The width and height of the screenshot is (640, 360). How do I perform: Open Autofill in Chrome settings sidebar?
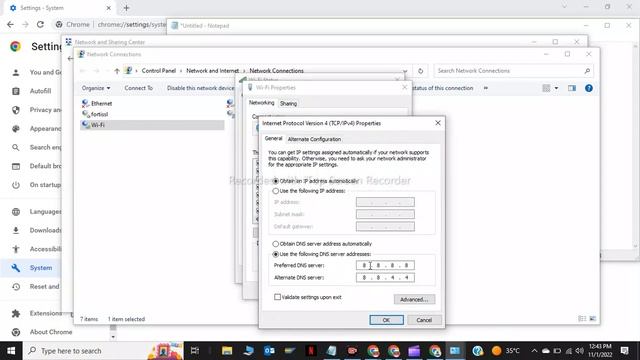coord(40,91)
